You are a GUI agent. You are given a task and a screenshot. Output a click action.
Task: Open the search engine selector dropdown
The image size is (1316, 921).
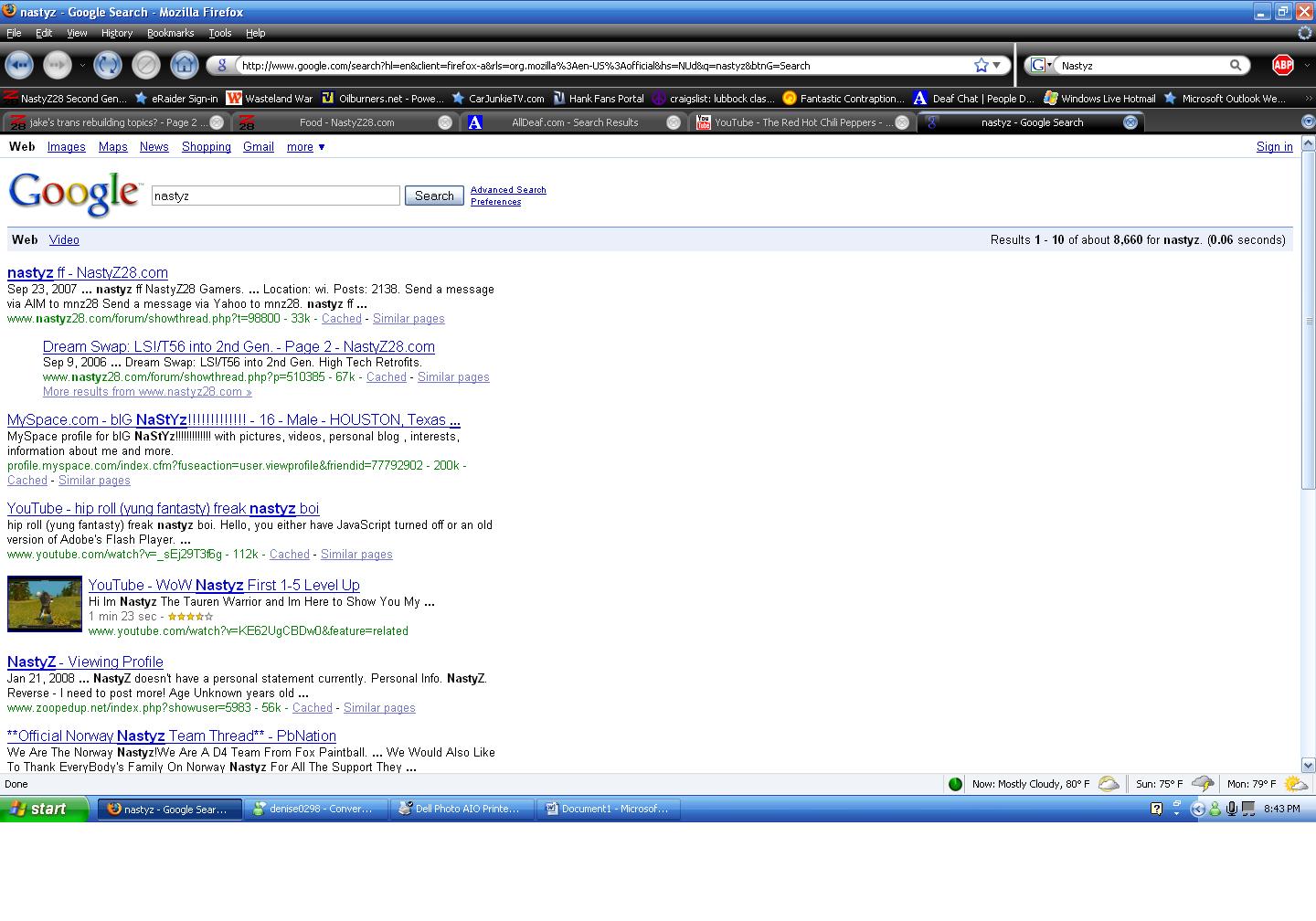click(x=1040, y=65)
